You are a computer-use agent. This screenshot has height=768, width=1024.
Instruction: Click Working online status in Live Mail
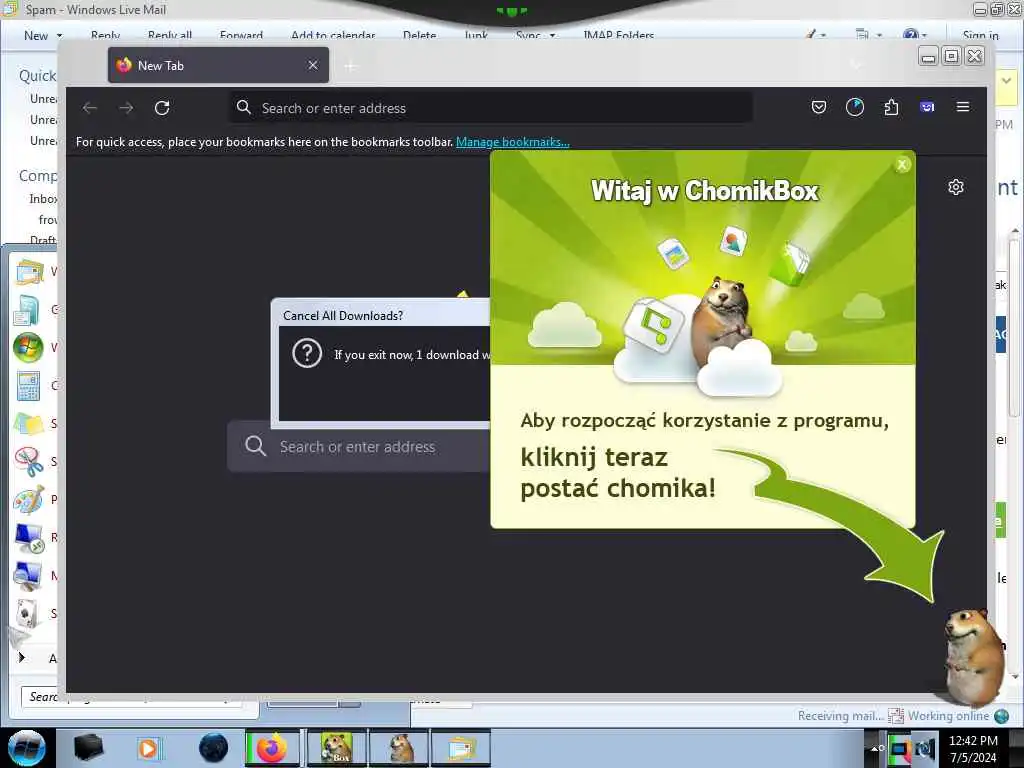click(948, 716)
